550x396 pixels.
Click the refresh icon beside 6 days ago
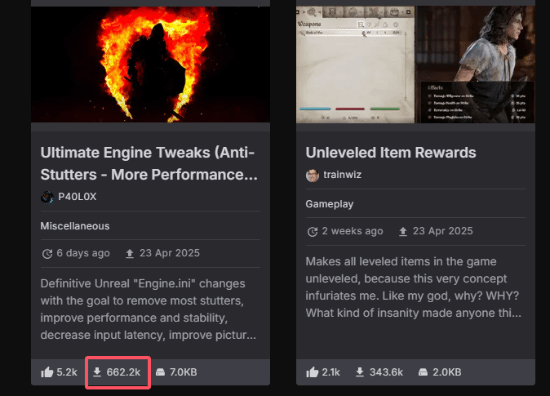click(x=47, y=254)
